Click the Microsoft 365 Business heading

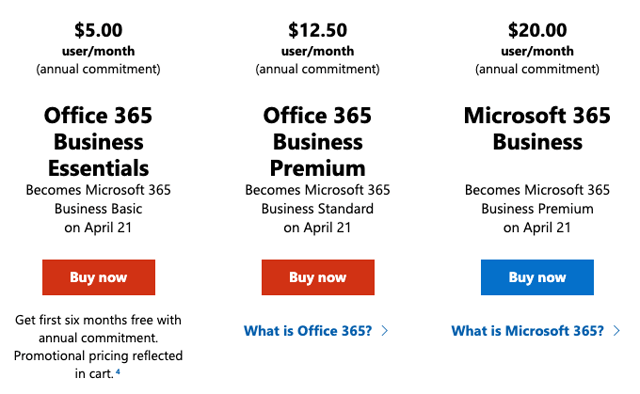(x=537, y=129)
